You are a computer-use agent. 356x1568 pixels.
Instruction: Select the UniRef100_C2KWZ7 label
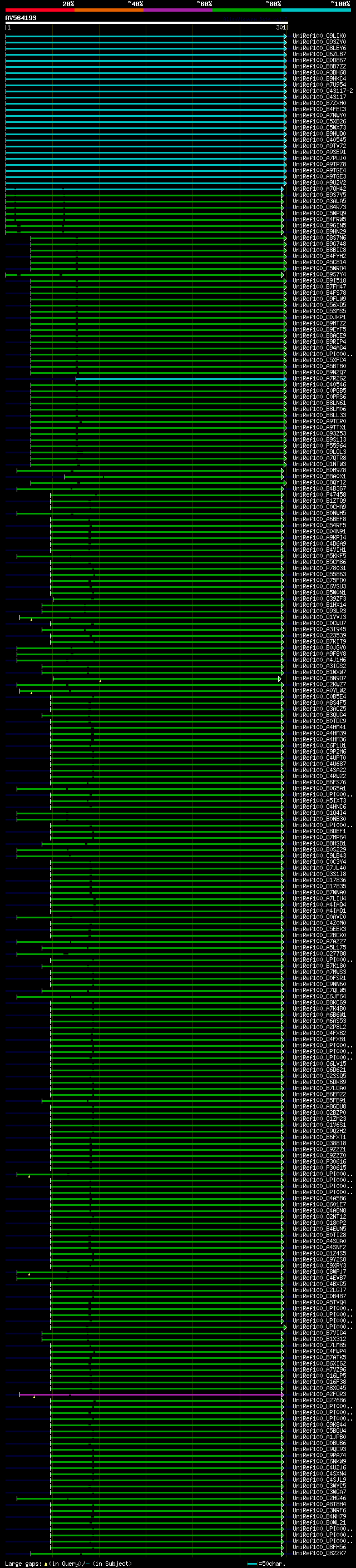click(319, 684)
